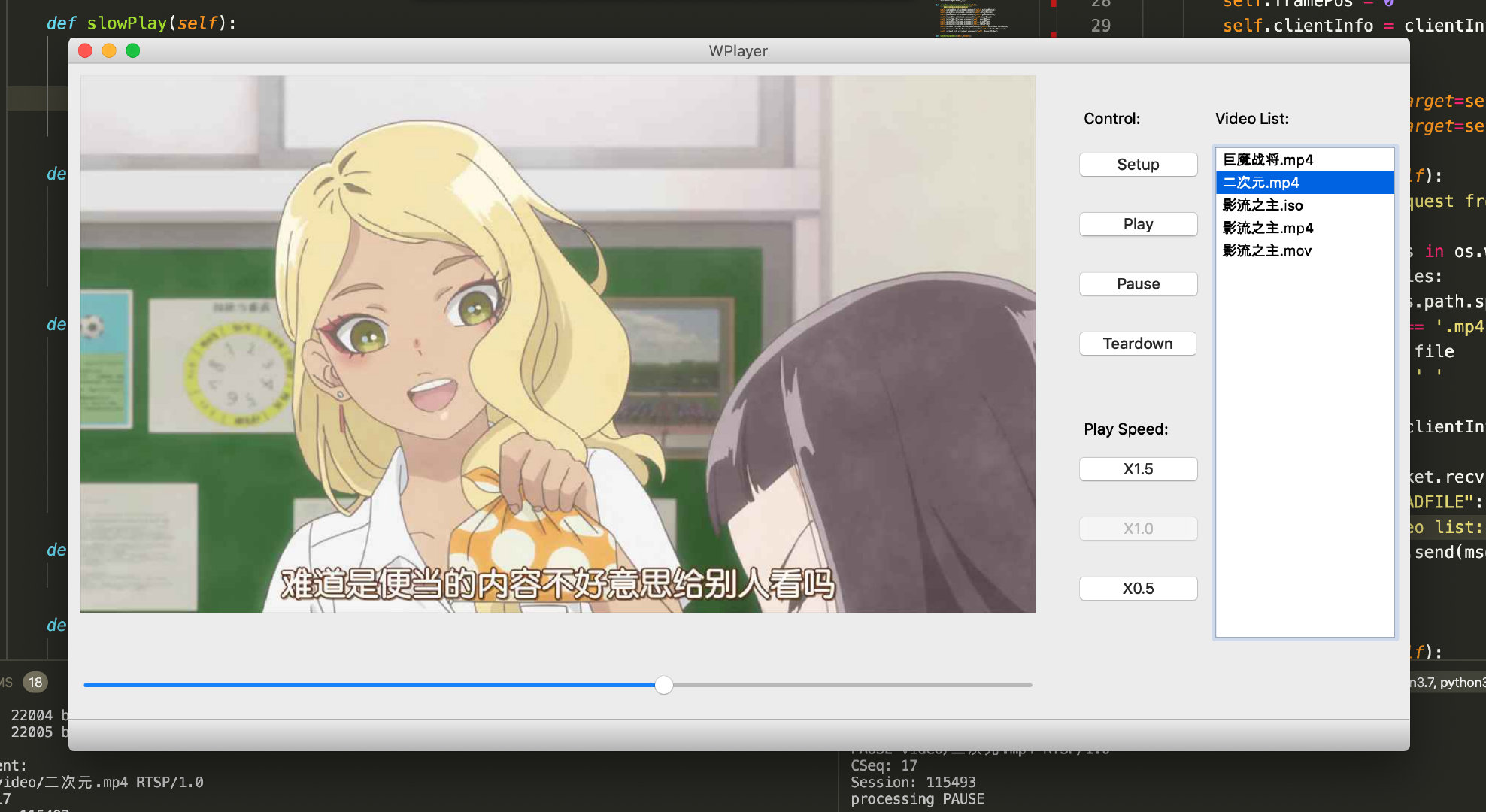Screen dimensions: 1486x812
Task: Click the WPlayer title bar text
Action: (738, 51)
